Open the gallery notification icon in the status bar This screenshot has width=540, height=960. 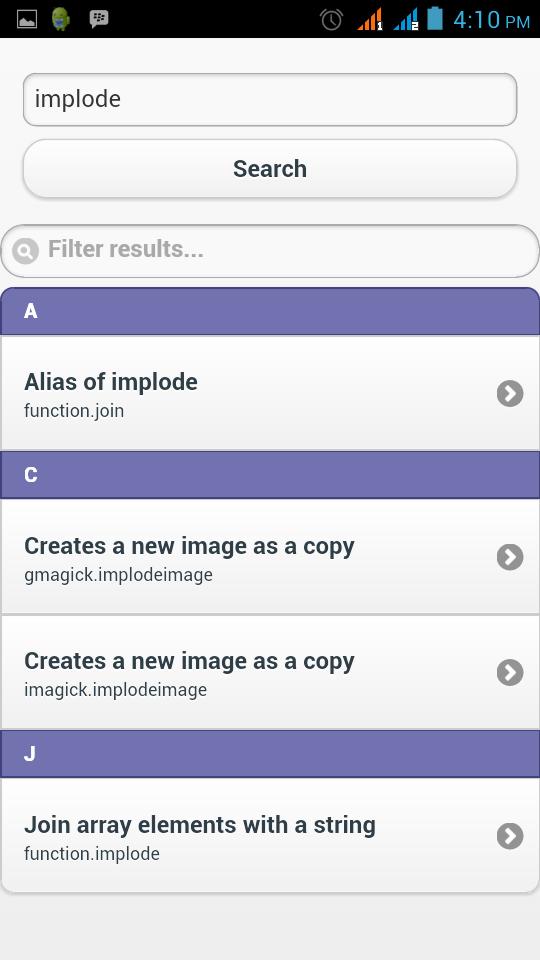(x=27, y=19)
